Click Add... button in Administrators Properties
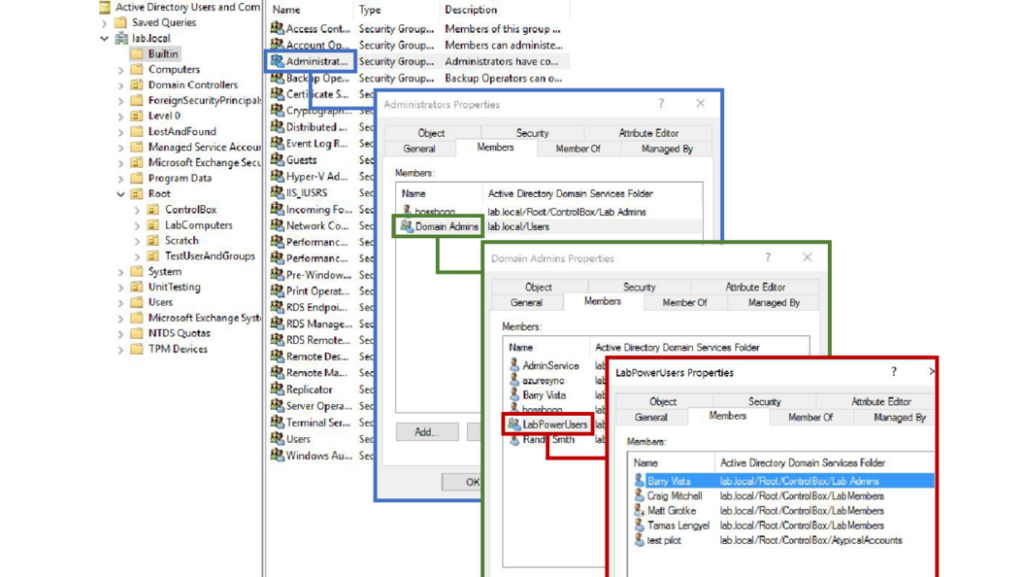The width and height of the screenshot is (1024, 577). click(x=427, y=432)
